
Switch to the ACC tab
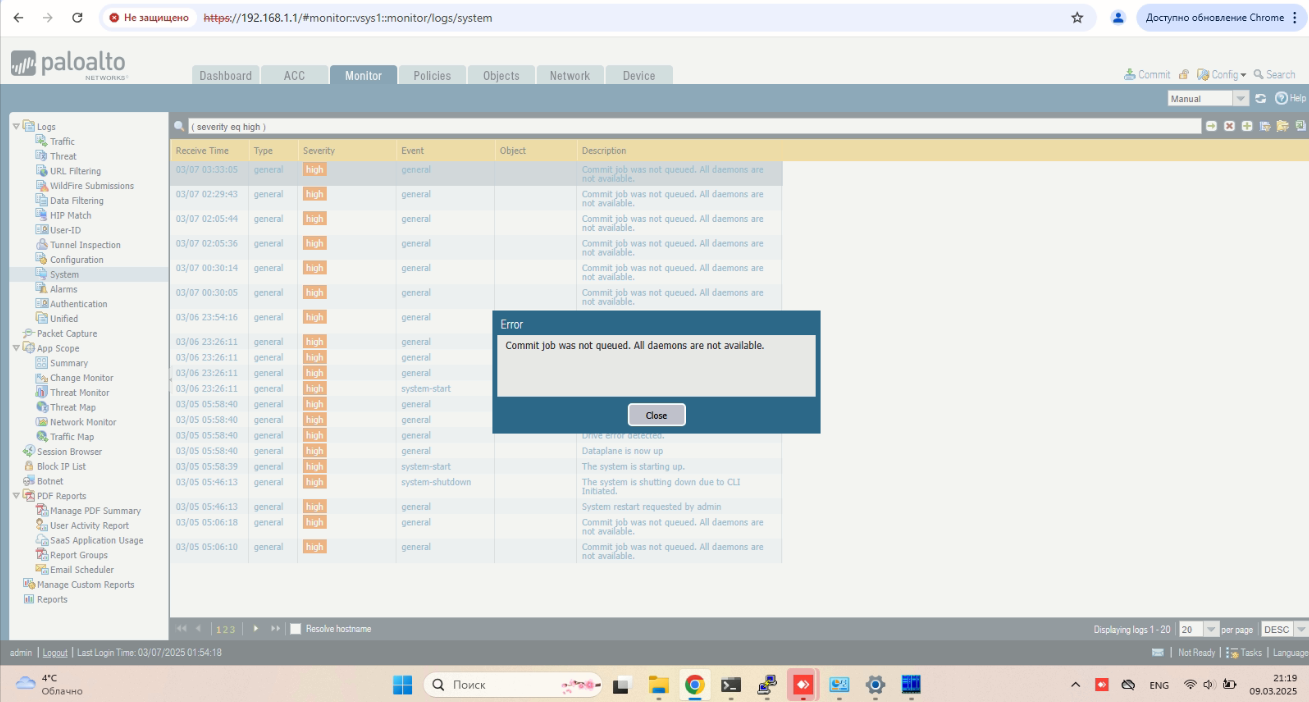(x=294, y=75)
